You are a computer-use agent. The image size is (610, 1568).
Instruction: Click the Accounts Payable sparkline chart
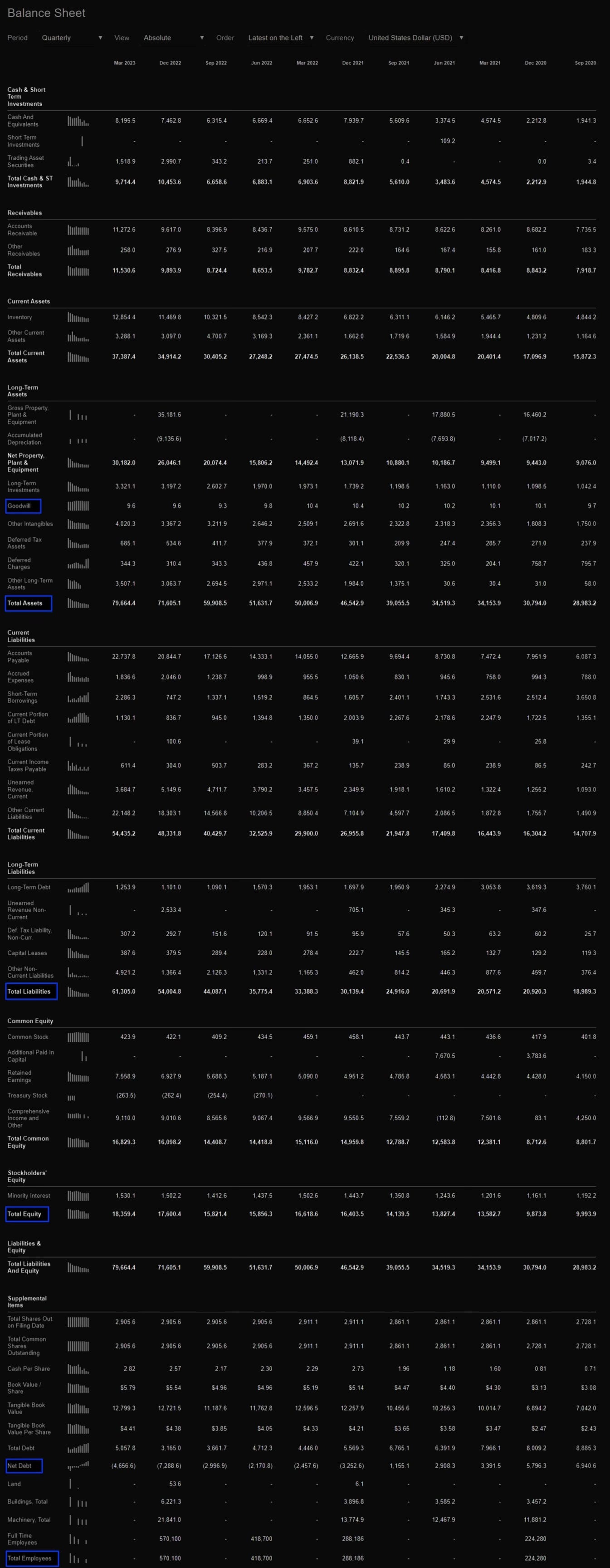(x=78, y=657)
